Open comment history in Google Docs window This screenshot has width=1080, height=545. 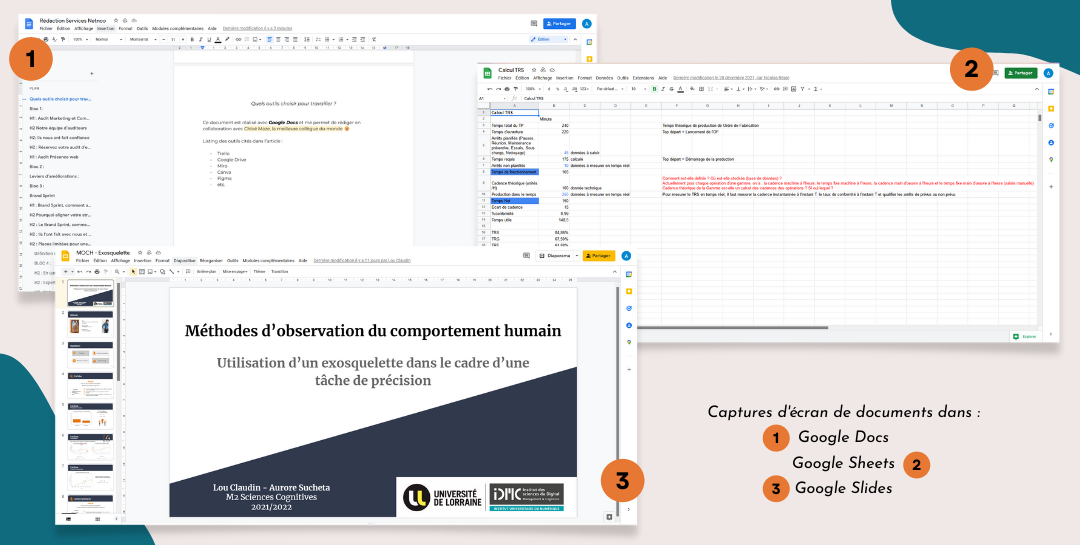[534, 23]
